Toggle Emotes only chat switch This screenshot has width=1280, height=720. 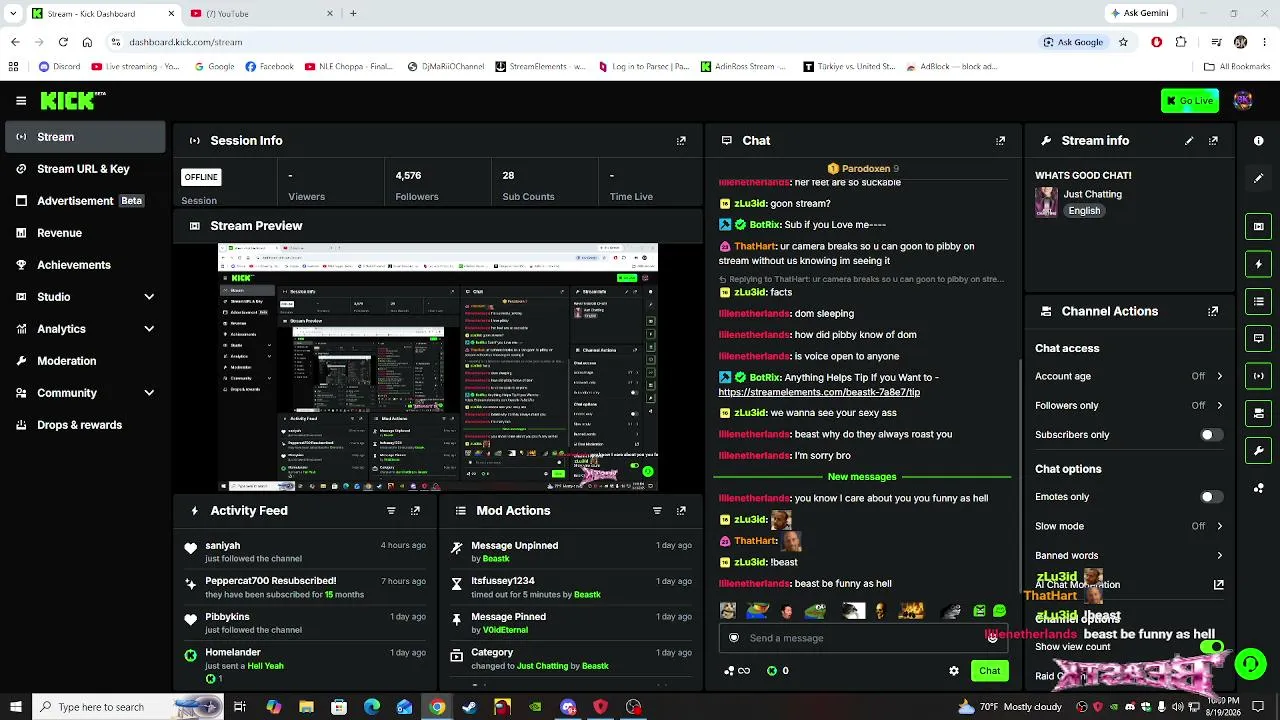1211,497
